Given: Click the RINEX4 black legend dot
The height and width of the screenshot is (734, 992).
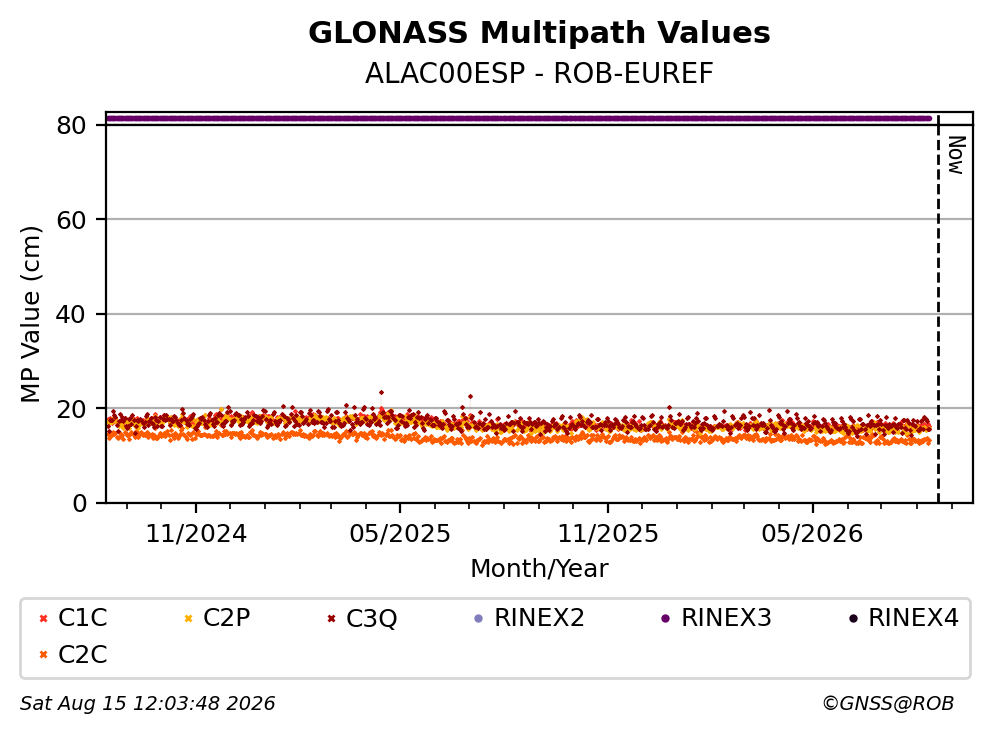Looking at the screenshot, I should point(853,618).
